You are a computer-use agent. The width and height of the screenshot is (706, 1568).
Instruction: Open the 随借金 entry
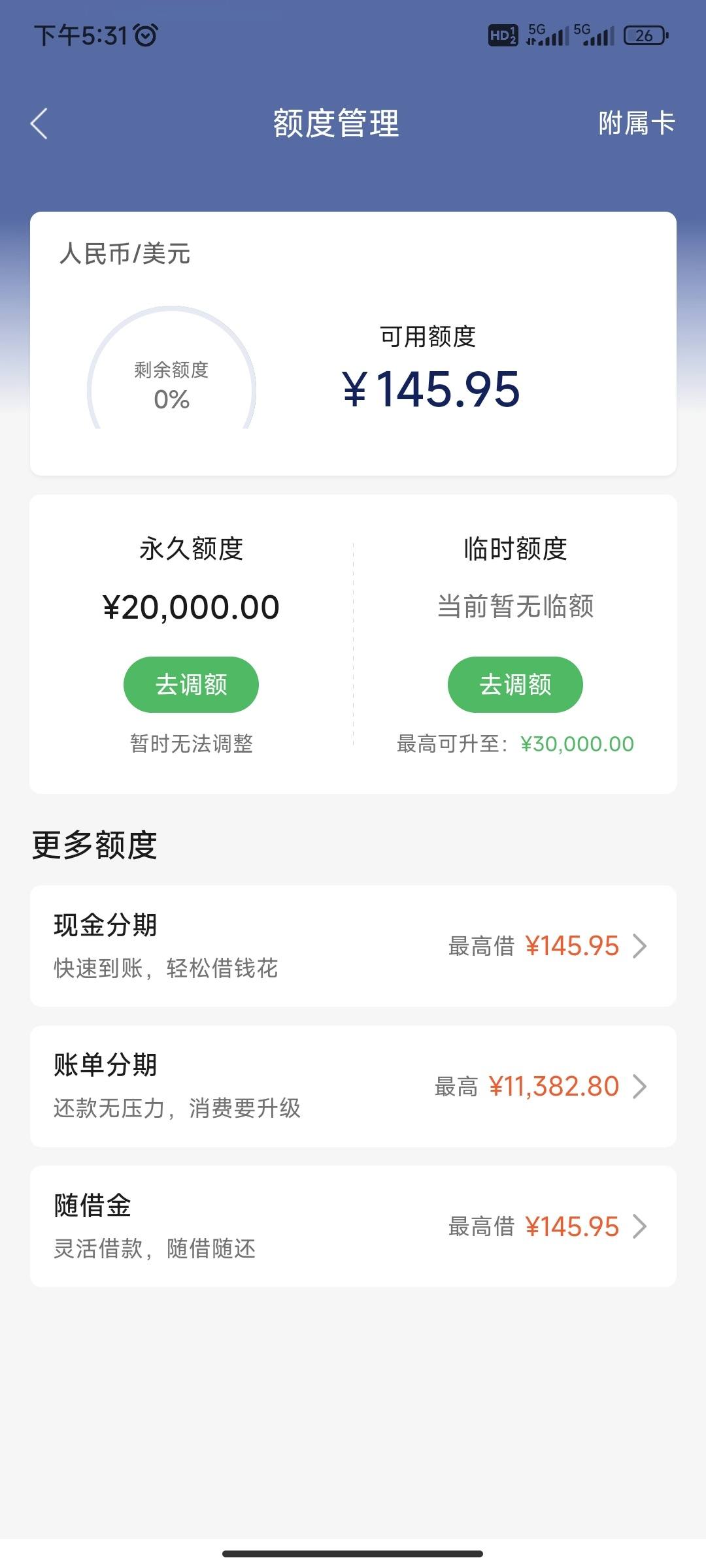coord(353,1226)
